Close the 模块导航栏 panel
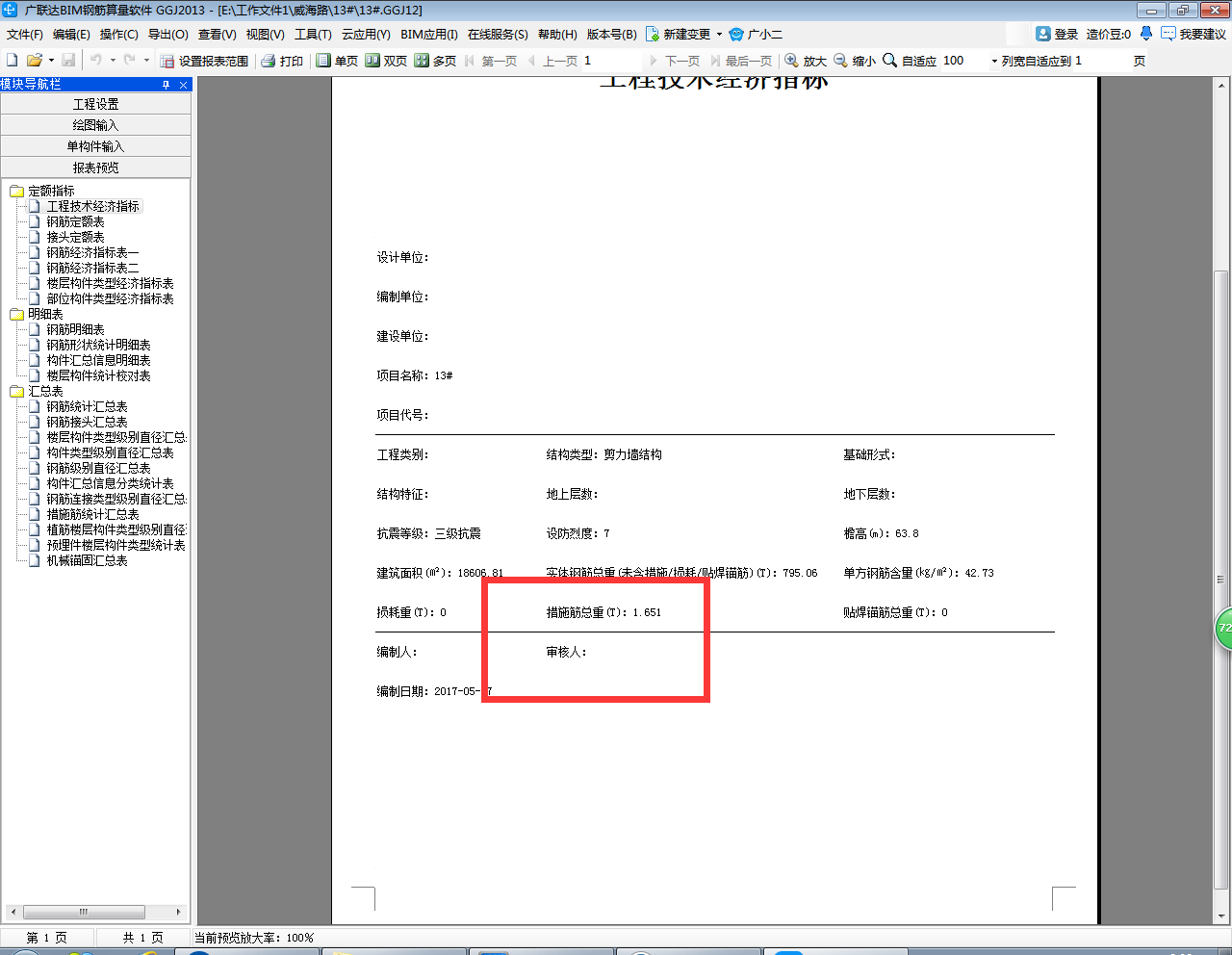Image resolution: width=1232 pixels, height=955 pixels. click(x=183, y=85)
